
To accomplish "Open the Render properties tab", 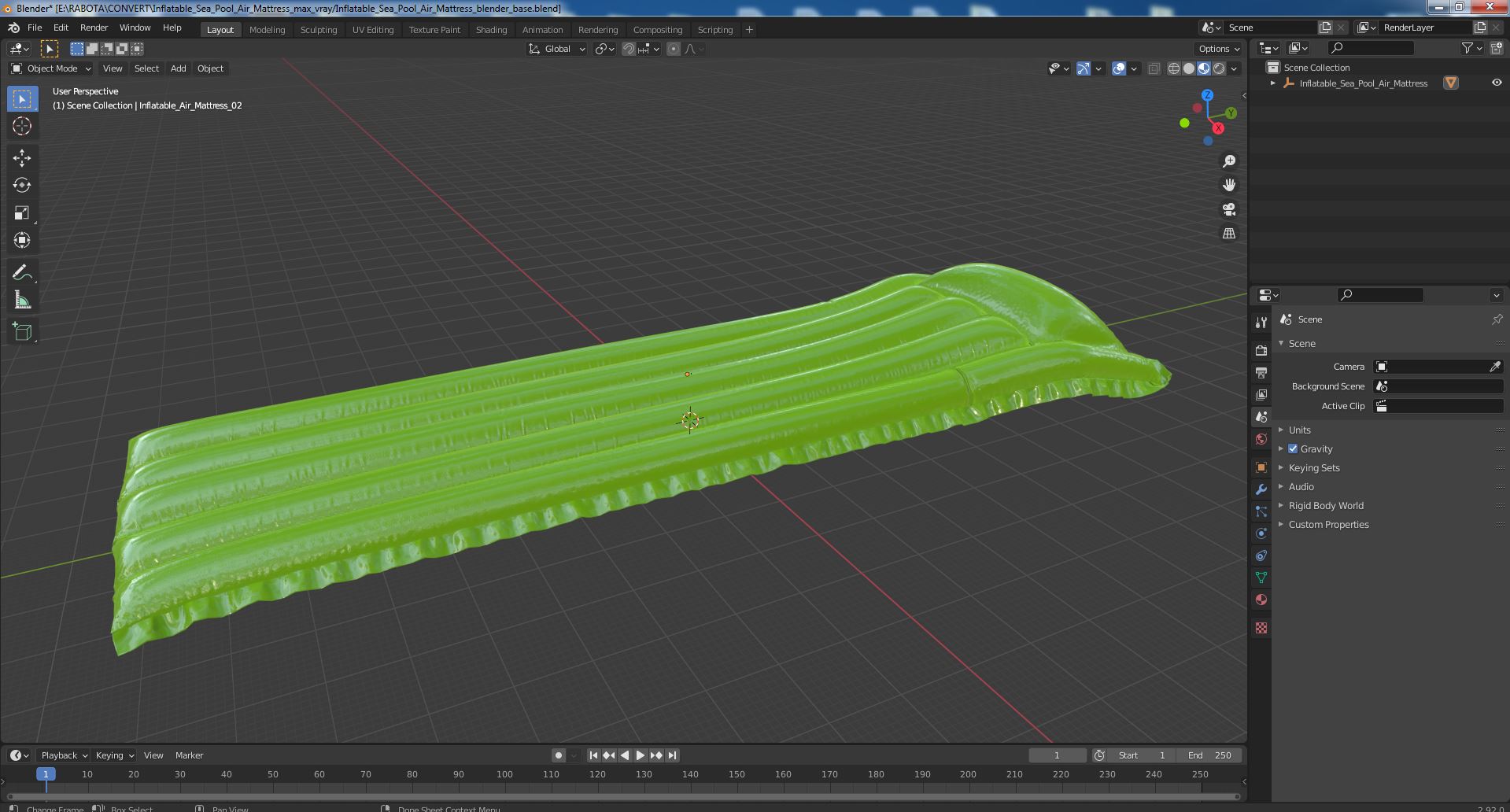I will 1261,350.
